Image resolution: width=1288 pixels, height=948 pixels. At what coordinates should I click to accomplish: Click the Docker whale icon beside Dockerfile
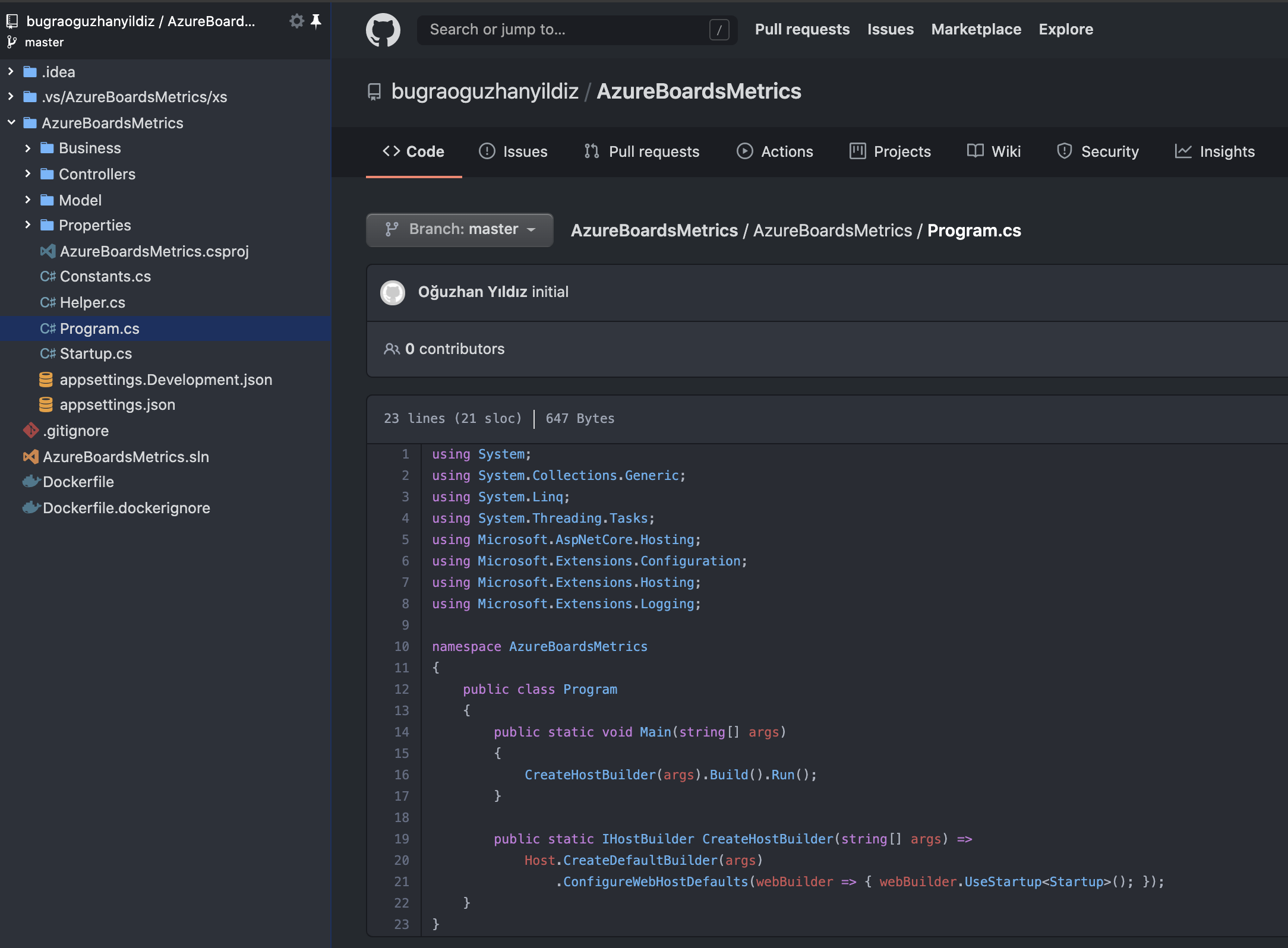pos(31,481)
